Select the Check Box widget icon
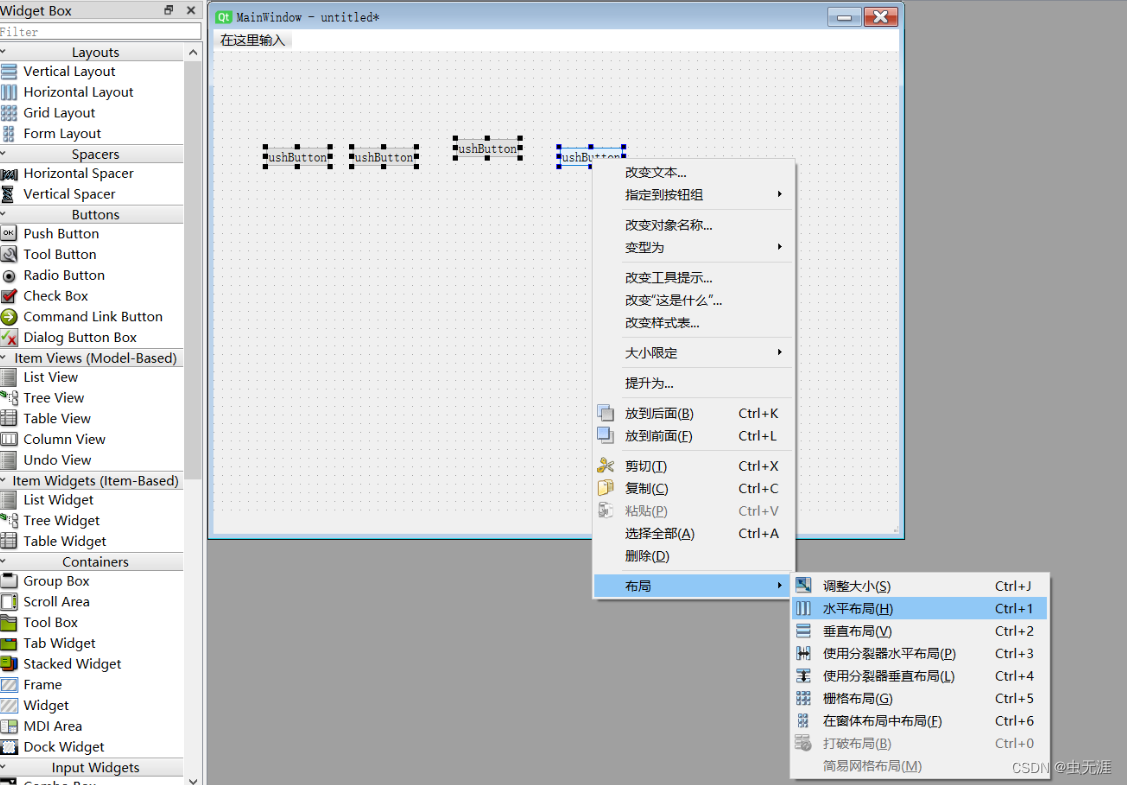The width and height of the screenshot is (1127, 785). (10, 295)
